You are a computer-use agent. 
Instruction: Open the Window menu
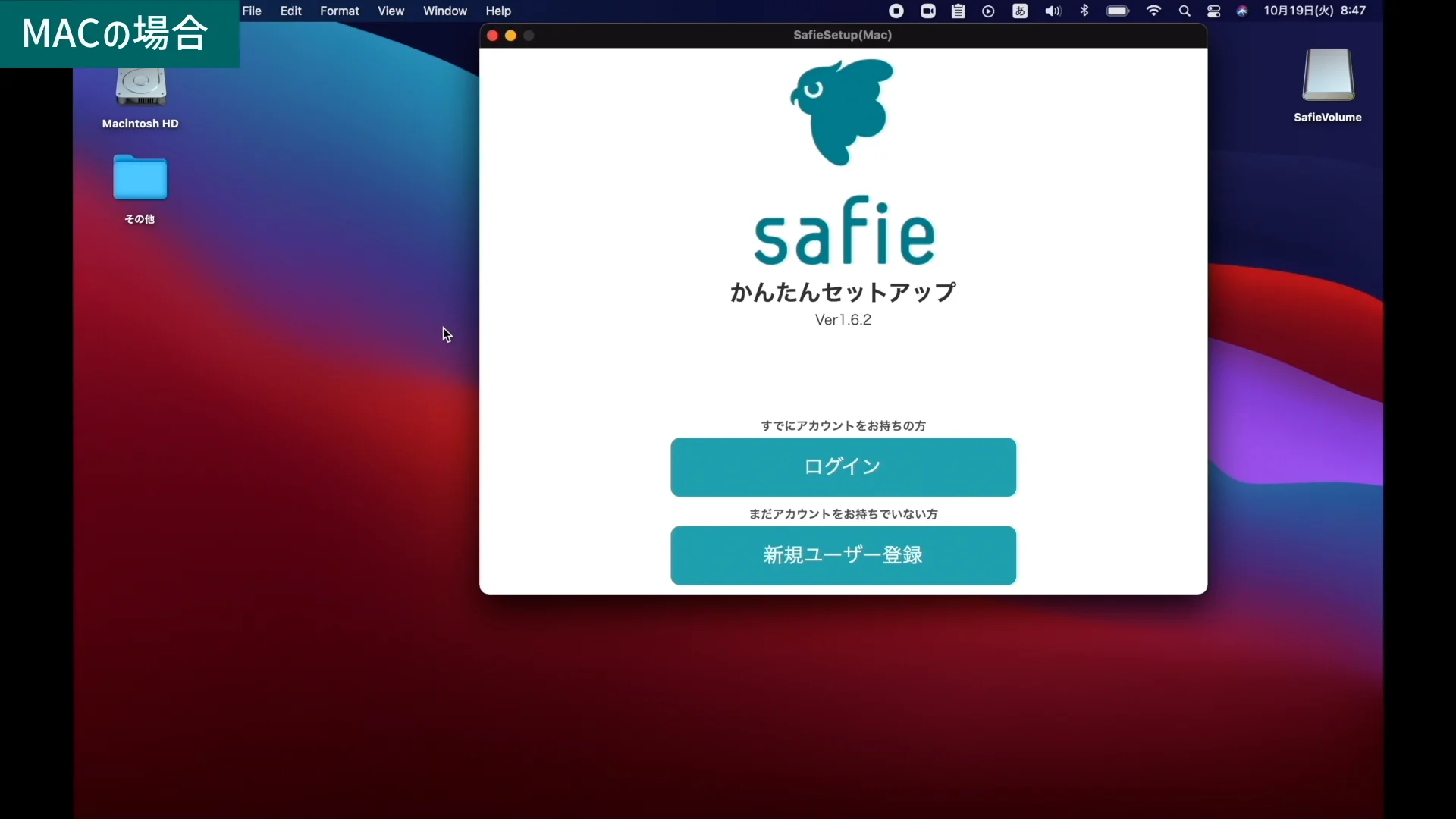point(444,11)
